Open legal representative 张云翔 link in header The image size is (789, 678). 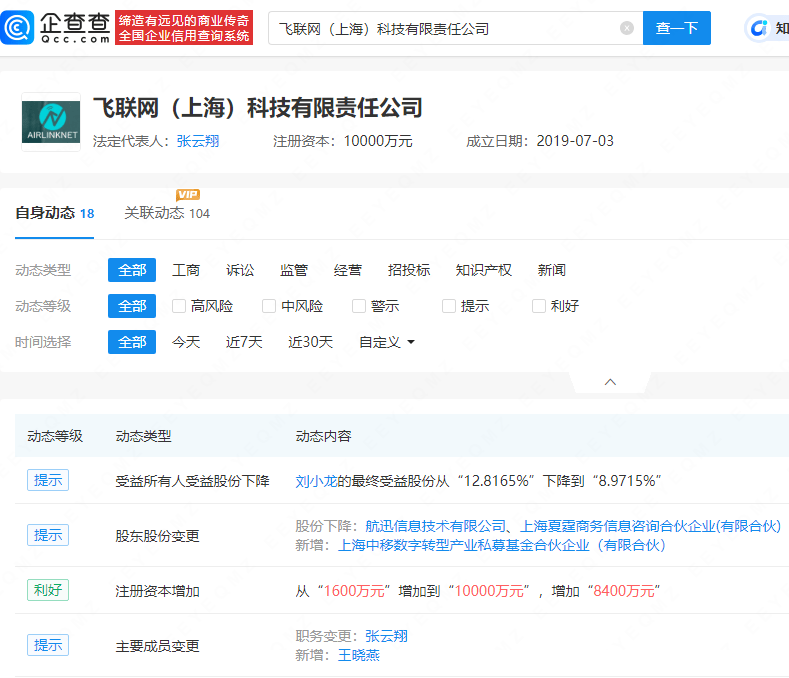tap(198, 141)
